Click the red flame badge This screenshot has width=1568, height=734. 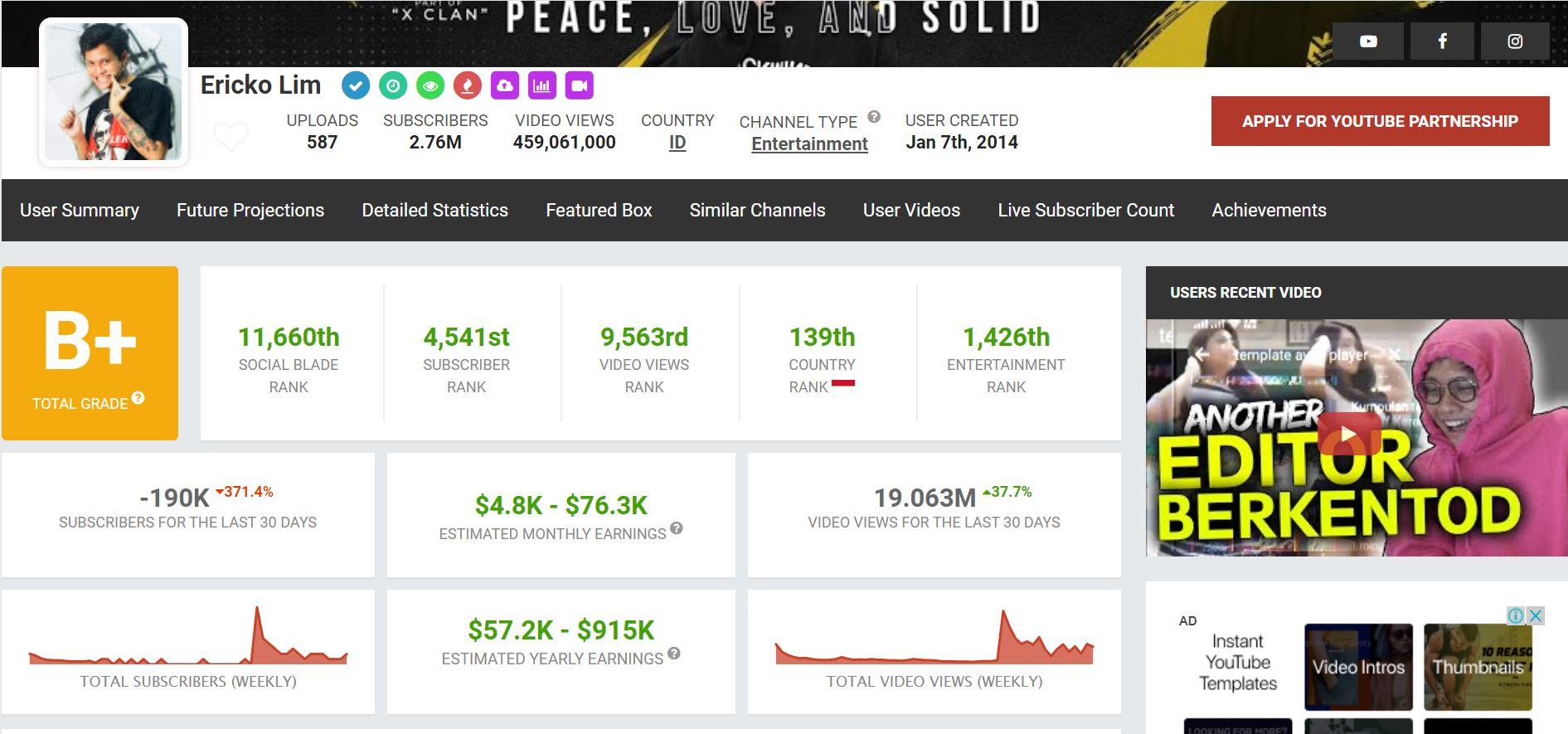coord(468,85)
